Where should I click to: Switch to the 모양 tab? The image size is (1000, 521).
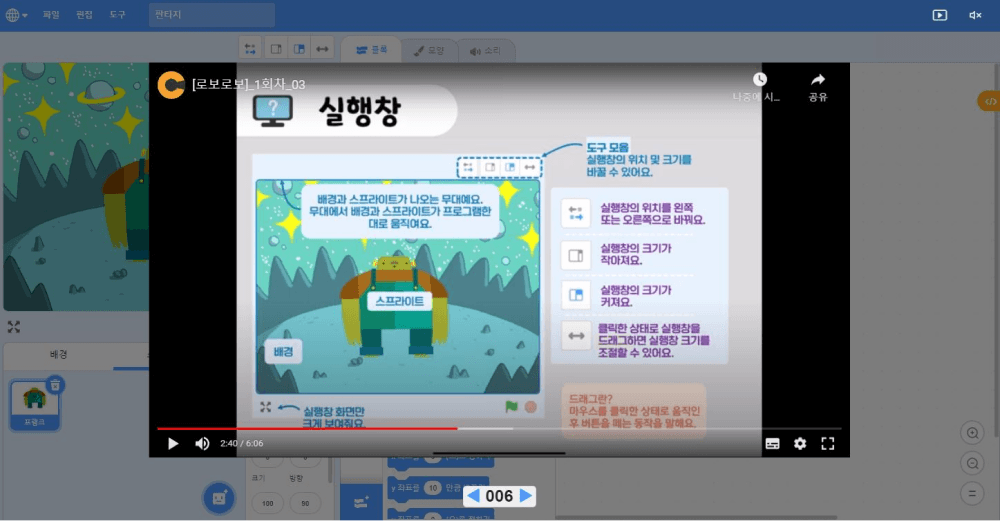tap(429, 50)
